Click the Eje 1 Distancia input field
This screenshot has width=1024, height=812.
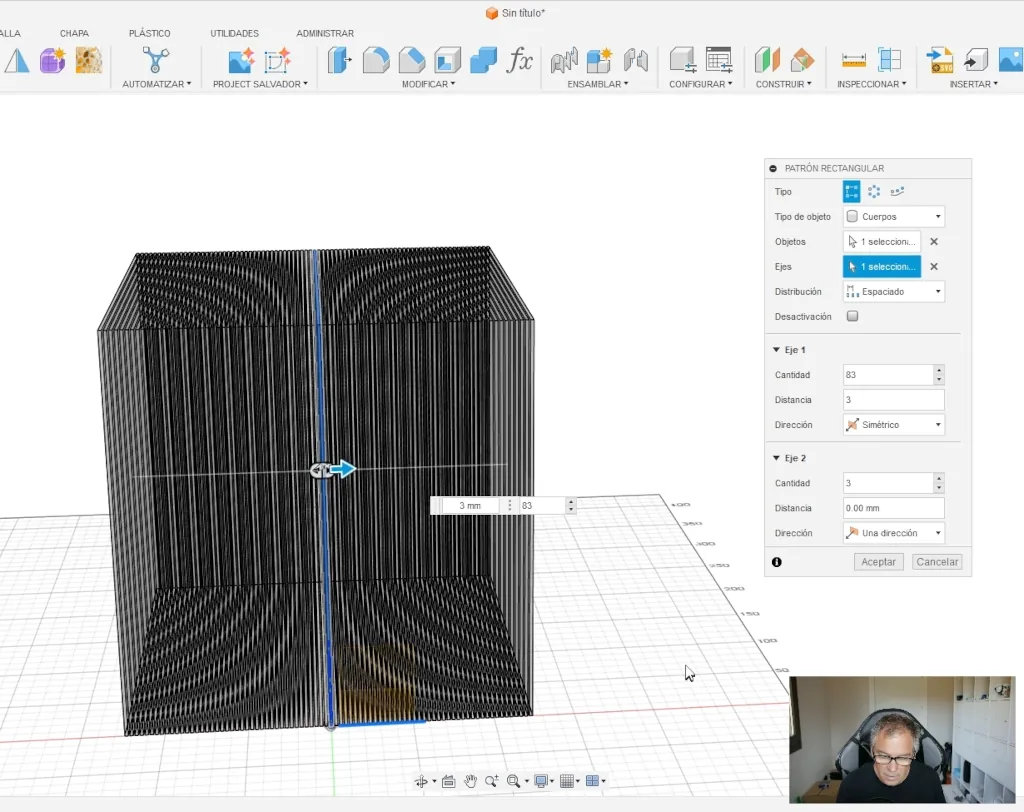pos(893,400)
